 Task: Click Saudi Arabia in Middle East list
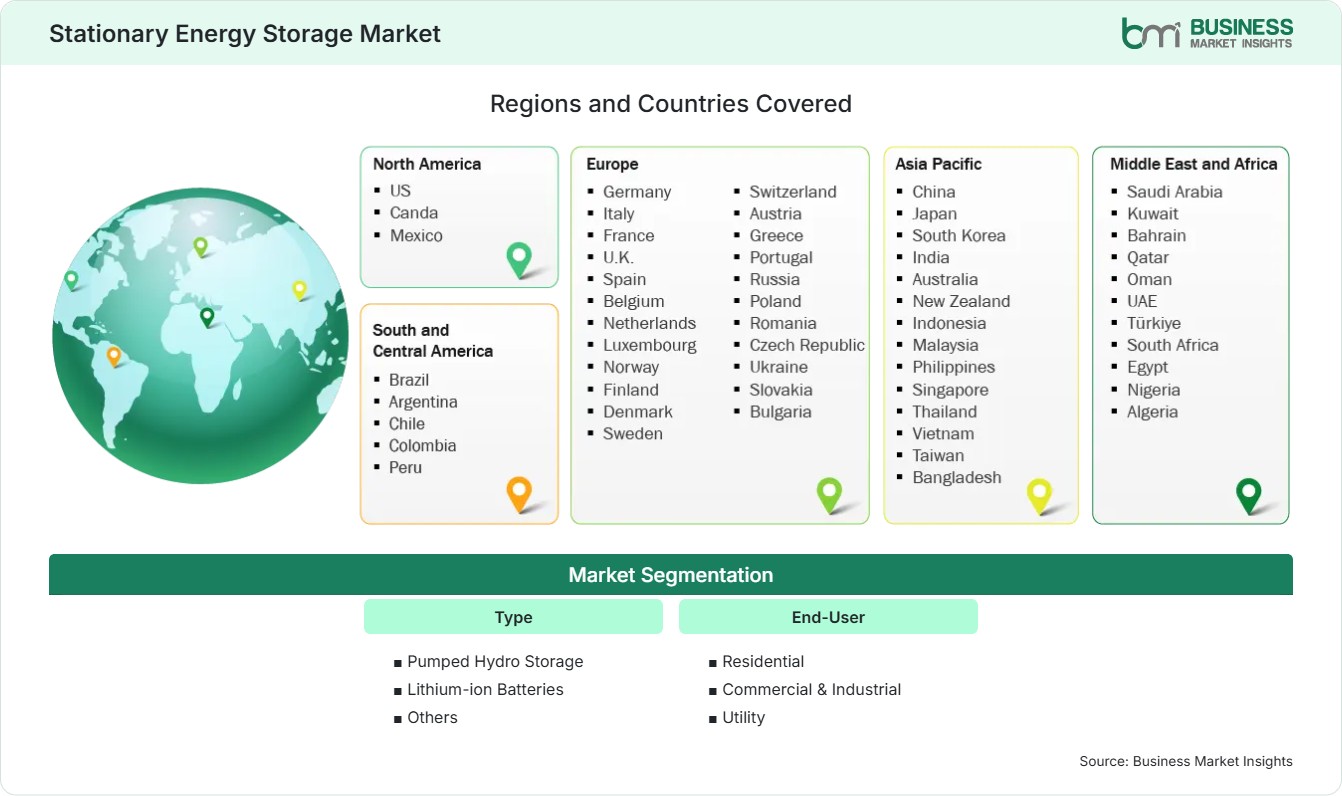1175,191
